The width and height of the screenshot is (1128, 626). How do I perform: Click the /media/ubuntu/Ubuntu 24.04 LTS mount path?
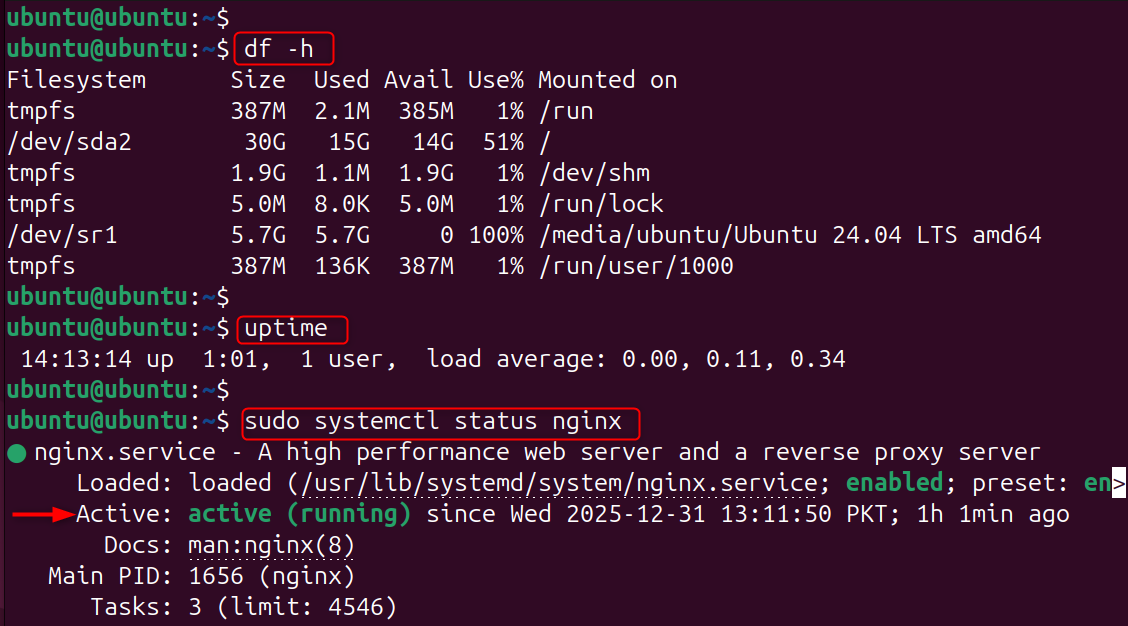click(789, 235)
